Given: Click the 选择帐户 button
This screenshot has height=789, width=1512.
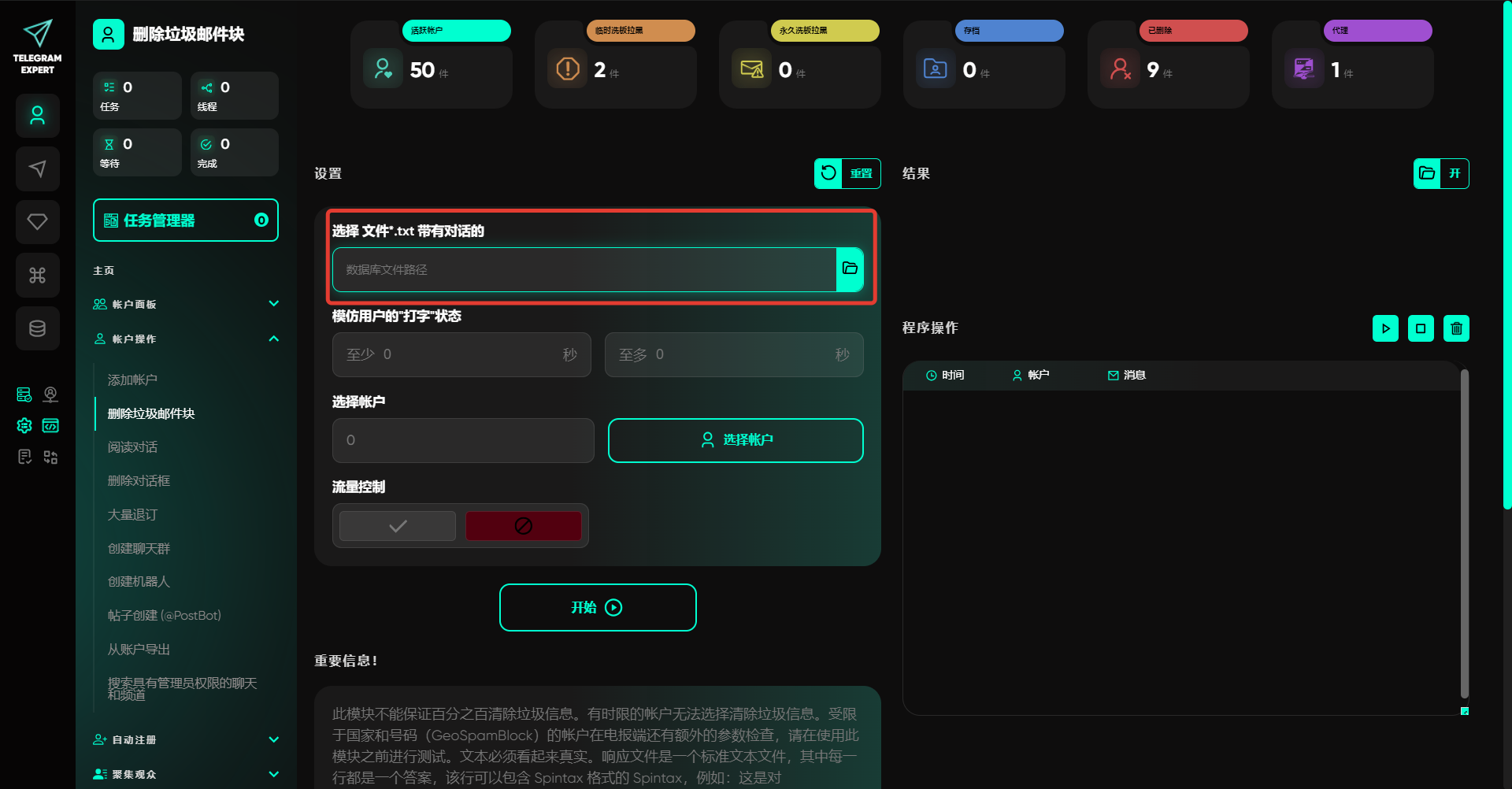Looking at the screenshot, I should [736, 440].
